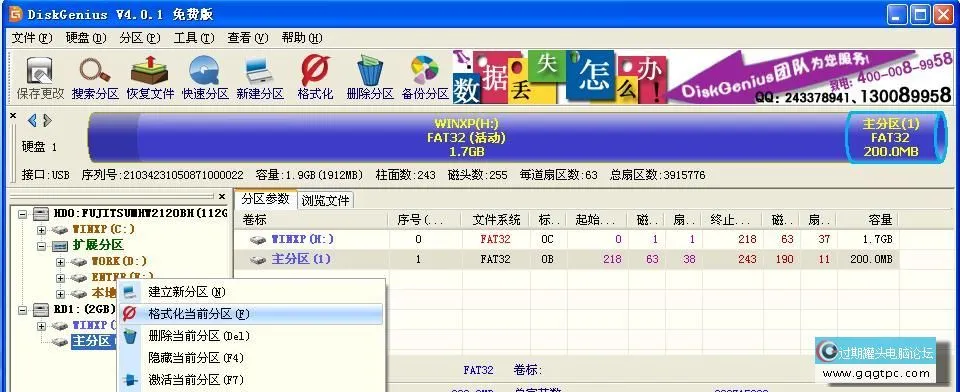Viewport: 960px width, 392px height.
Task: Switch to the 分区参数 tab
Action: (x=265, y=198)
